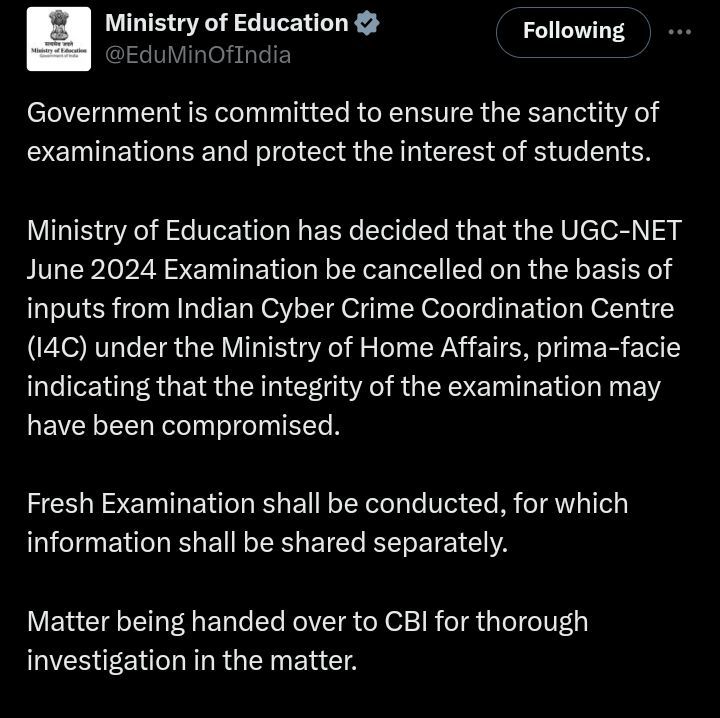The image size is (720, 718).
Task: Click the word compromised ending the second paragraph
Action: pyautogui.click(x=251, y=426)
